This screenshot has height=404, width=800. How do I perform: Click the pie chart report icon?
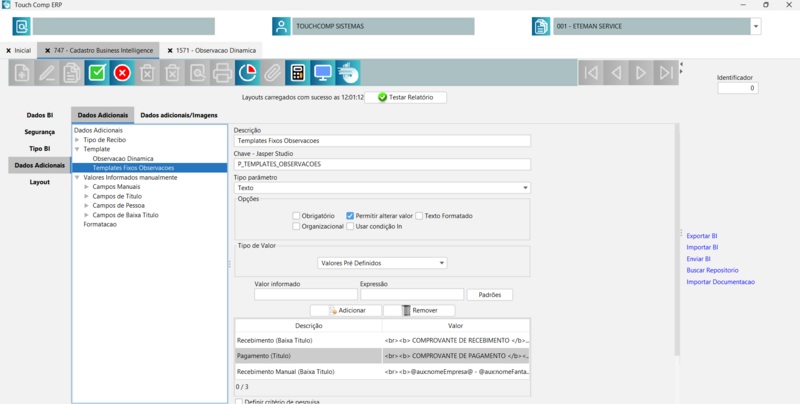pos(247,72)
